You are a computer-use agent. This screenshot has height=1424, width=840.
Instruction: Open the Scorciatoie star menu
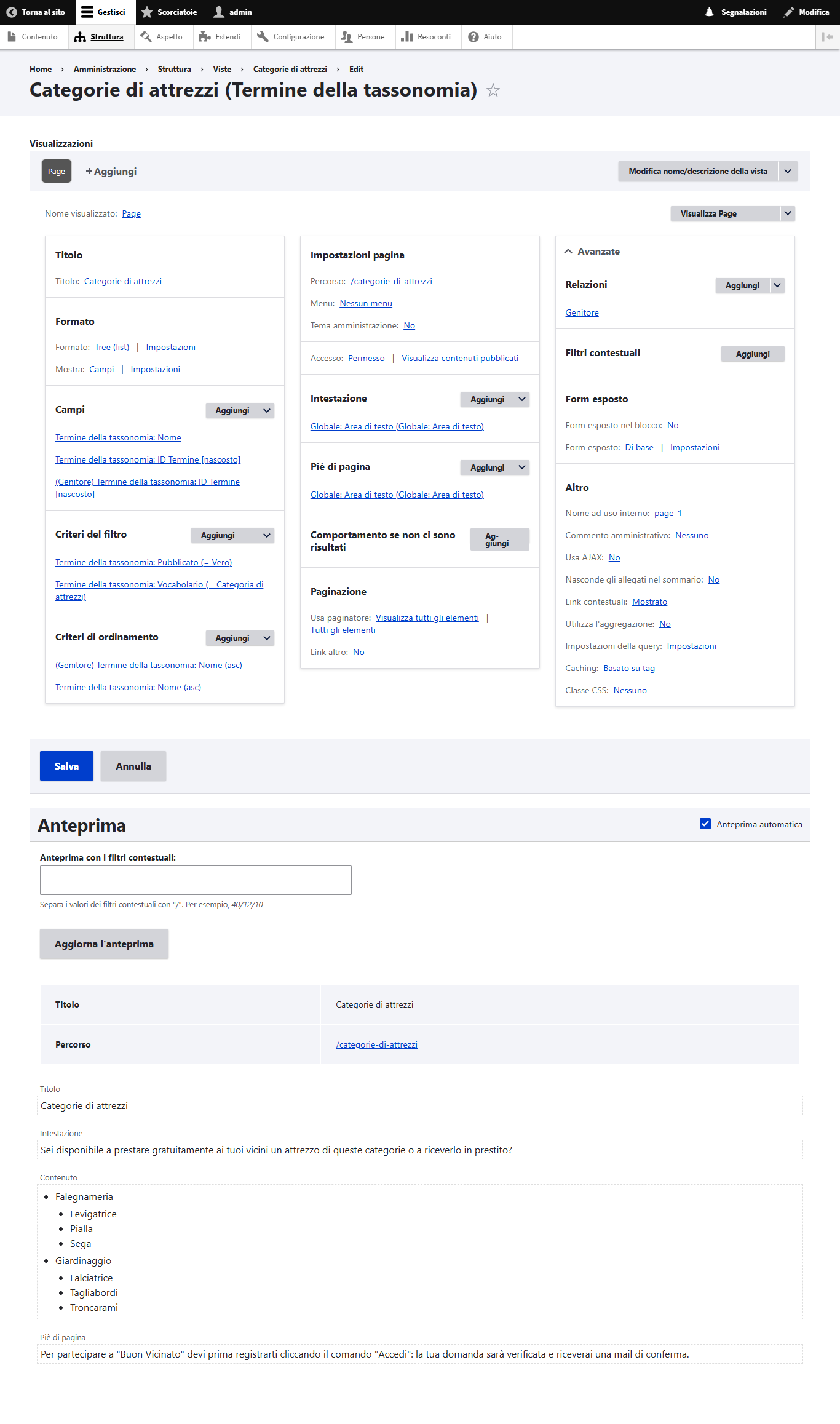pos(147,12)
